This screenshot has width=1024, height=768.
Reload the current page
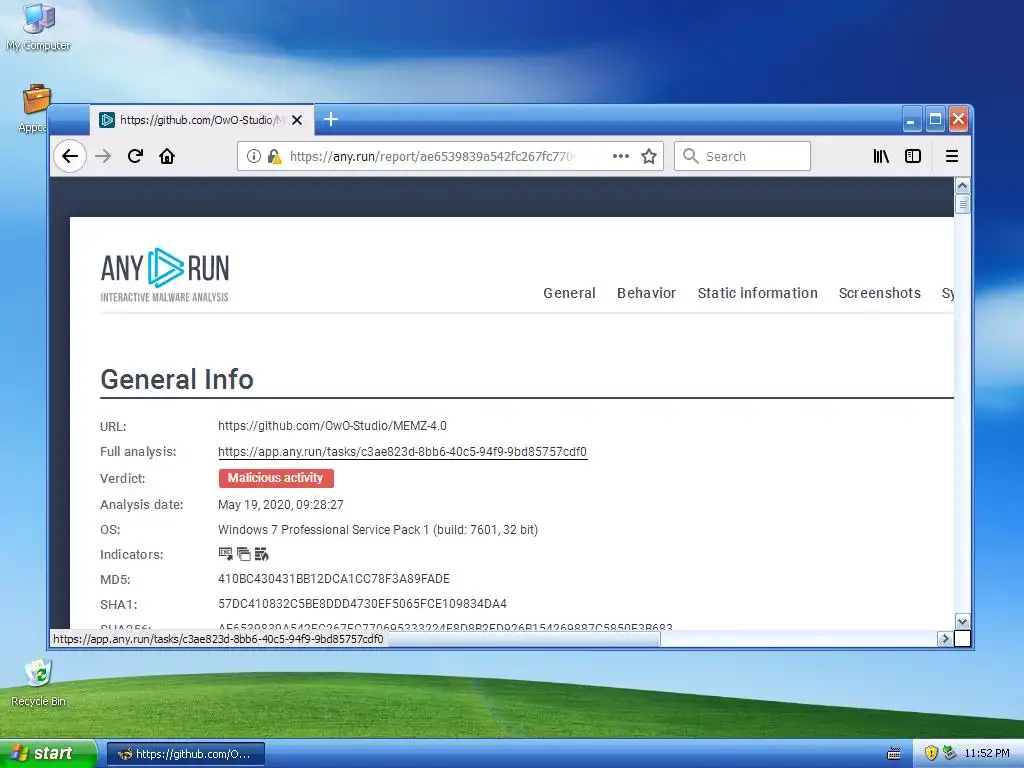(x=135, y=156)
